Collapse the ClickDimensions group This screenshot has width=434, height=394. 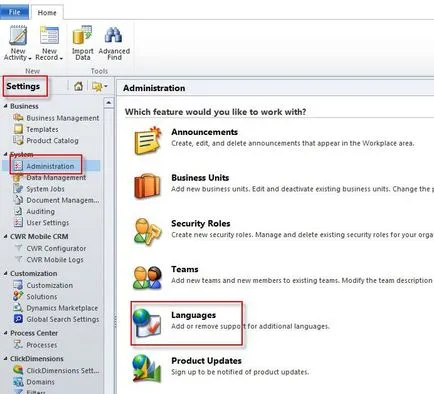[6, 359]
